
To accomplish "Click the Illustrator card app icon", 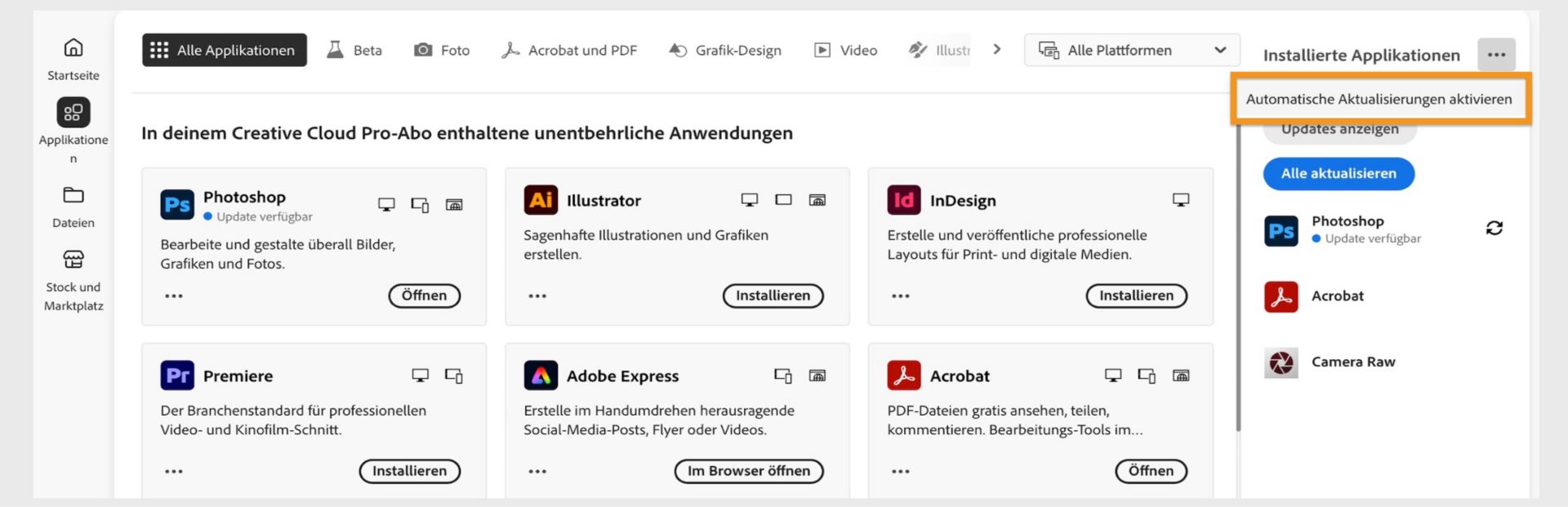I will 541,200.
